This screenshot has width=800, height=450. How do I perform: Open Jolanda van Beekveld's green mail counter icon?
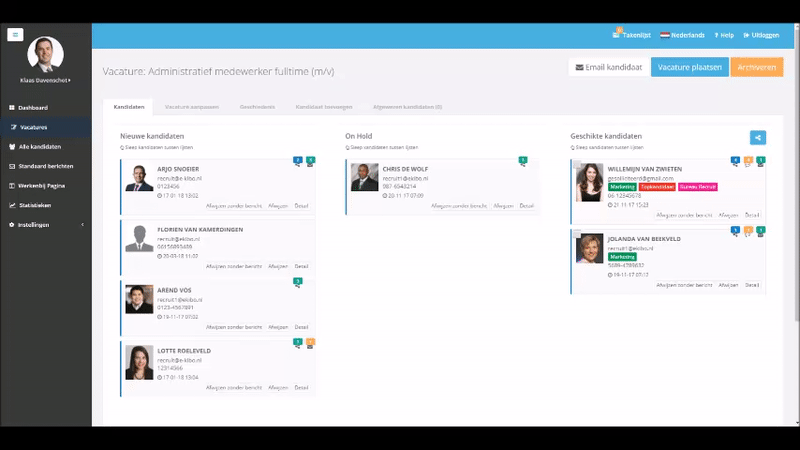point(761,232)
